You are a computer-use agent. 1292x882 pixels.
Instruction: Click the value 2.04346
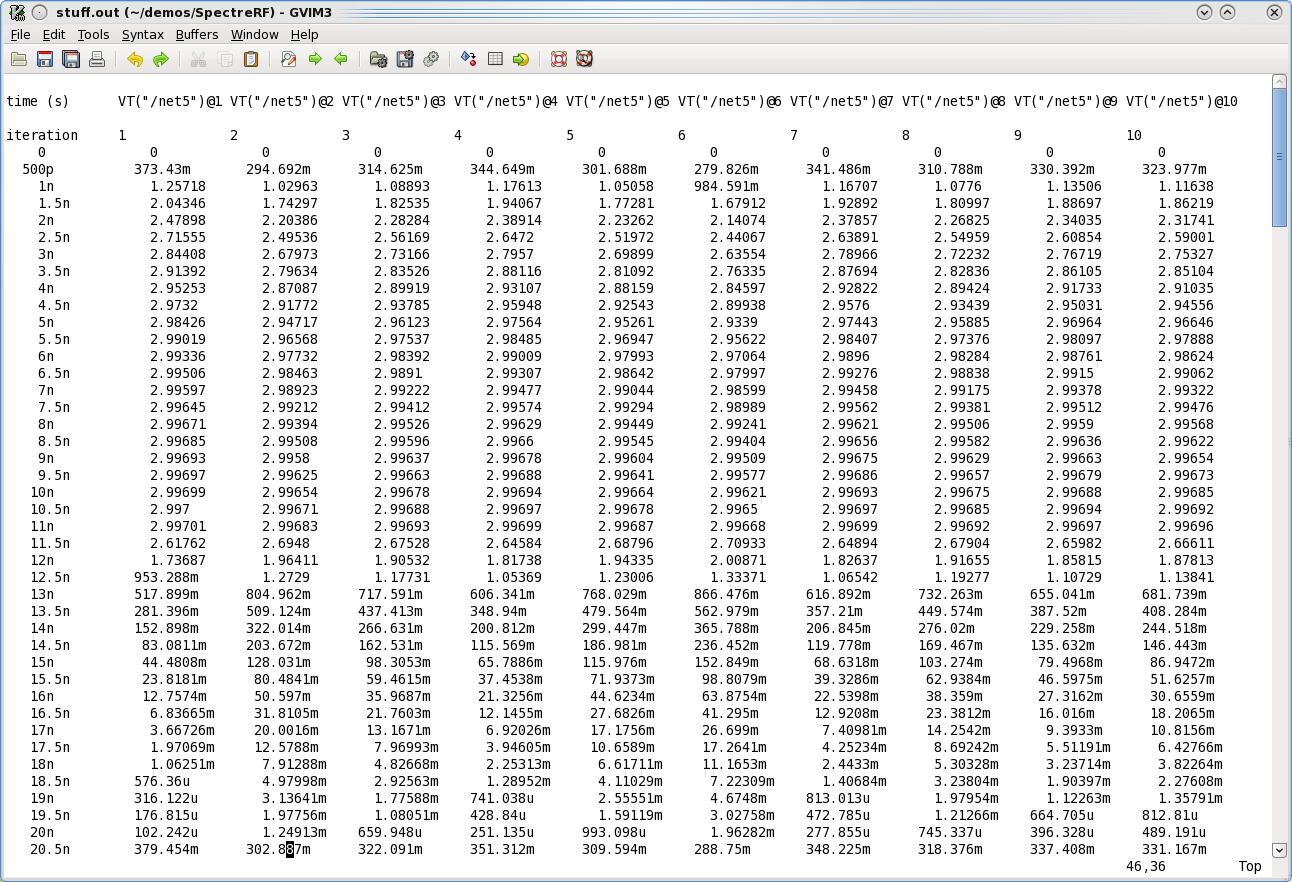tap(178, 203)
